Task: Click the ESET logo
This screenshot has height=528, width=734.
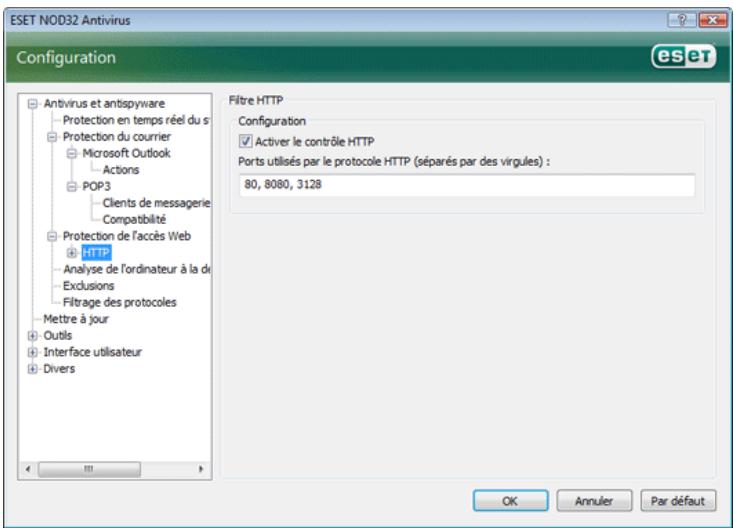Action: point(683,57)
